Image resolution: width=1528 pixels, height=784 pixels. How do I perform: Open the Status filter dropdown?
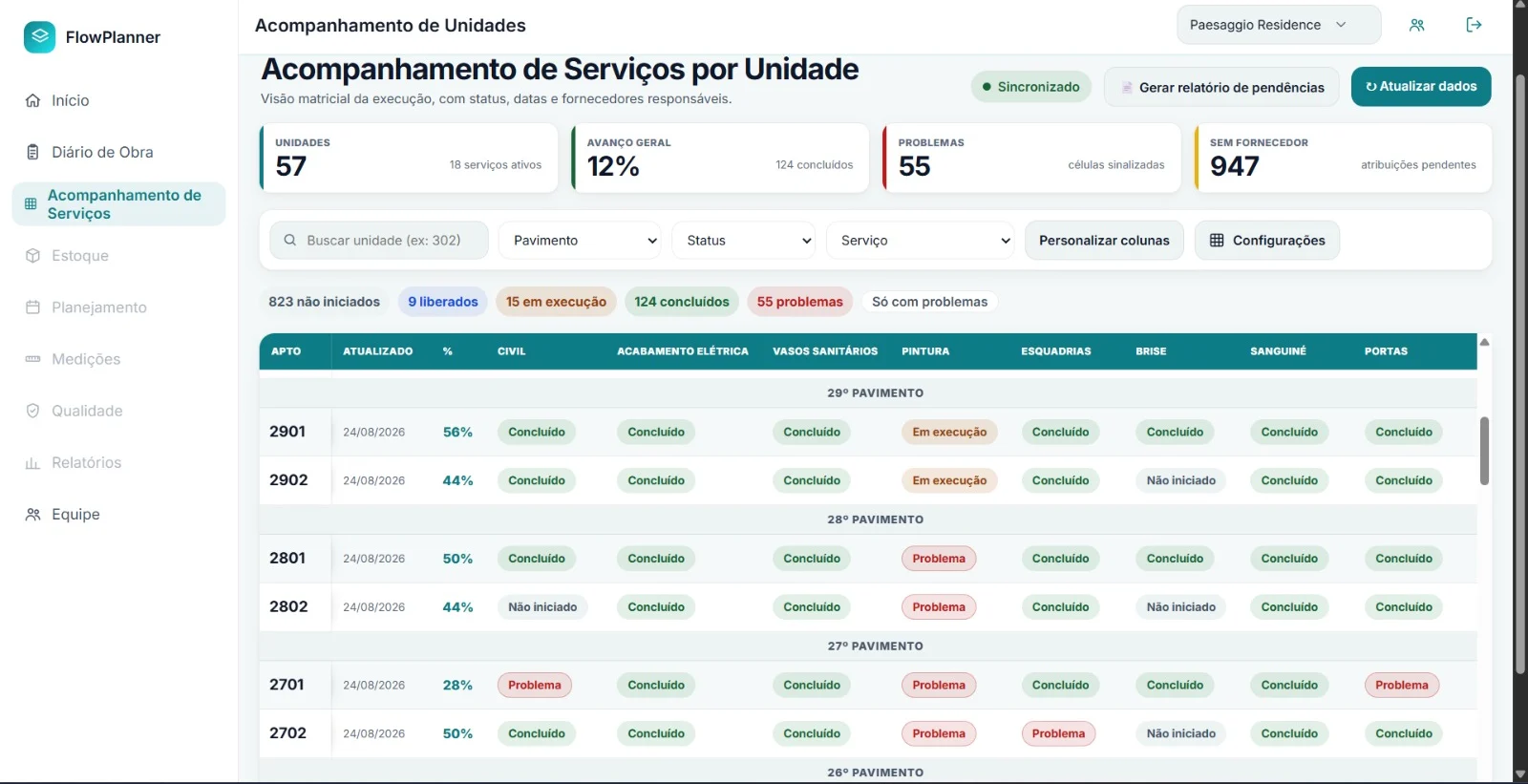tap(745, 241)
